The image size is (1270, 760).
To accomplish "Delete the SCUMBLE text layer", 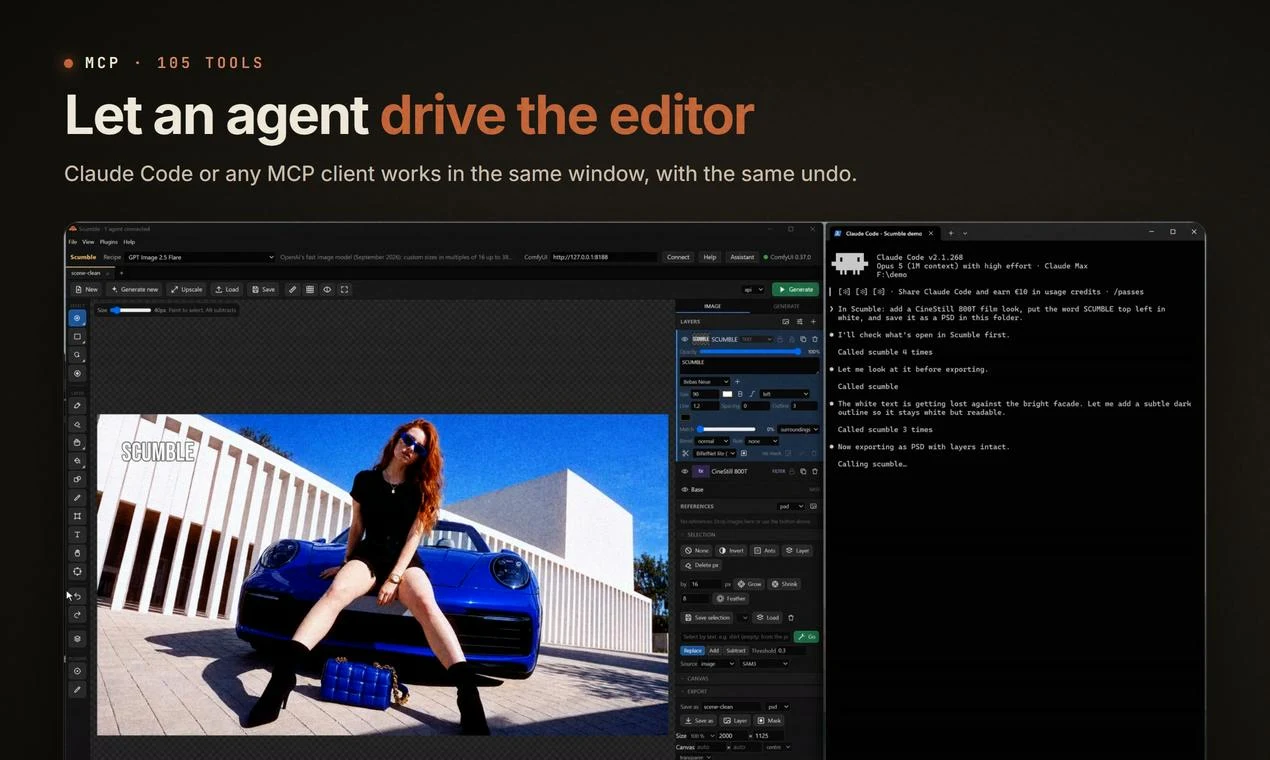I will [x=815, y=339].
